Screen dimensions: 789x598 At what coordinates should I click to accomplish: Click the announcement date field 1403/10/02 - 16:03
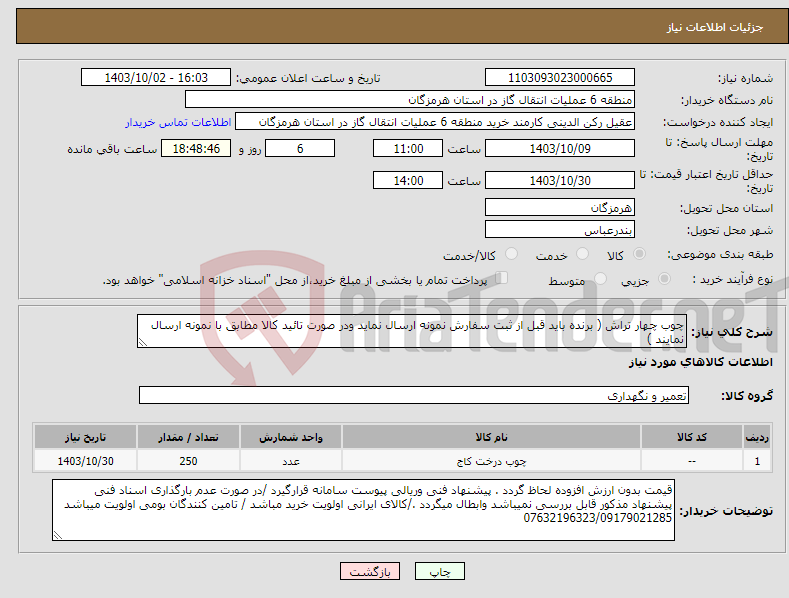(x=155, y=78)
